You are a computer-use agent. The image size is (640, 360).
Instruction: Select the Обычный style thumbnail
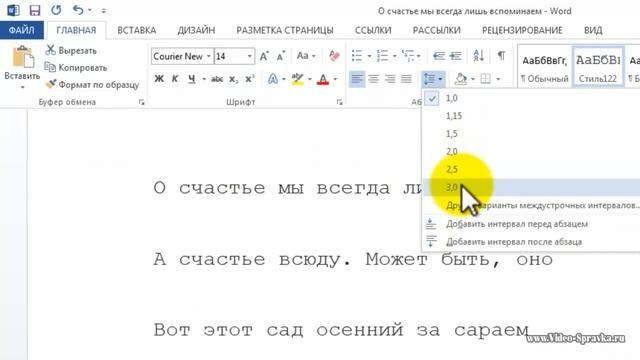(545, 68)
